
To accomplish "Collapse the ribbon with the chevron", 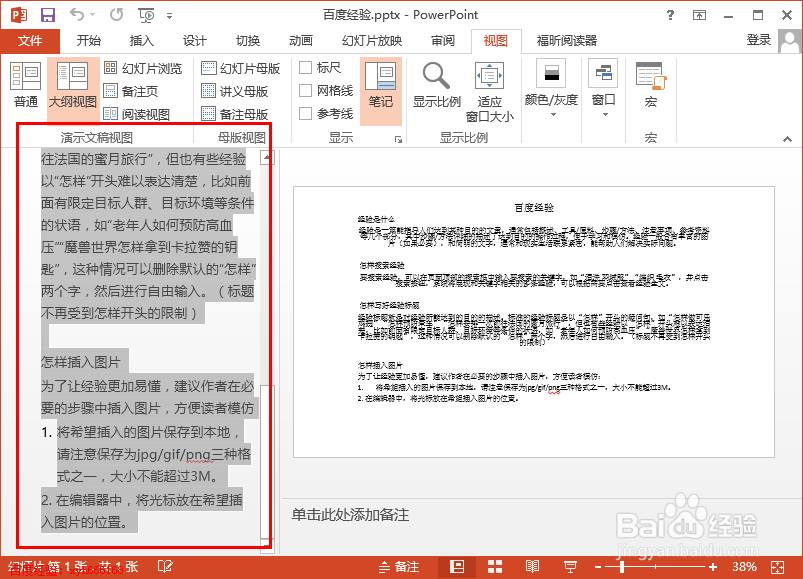I will click(x=788, y=139).
